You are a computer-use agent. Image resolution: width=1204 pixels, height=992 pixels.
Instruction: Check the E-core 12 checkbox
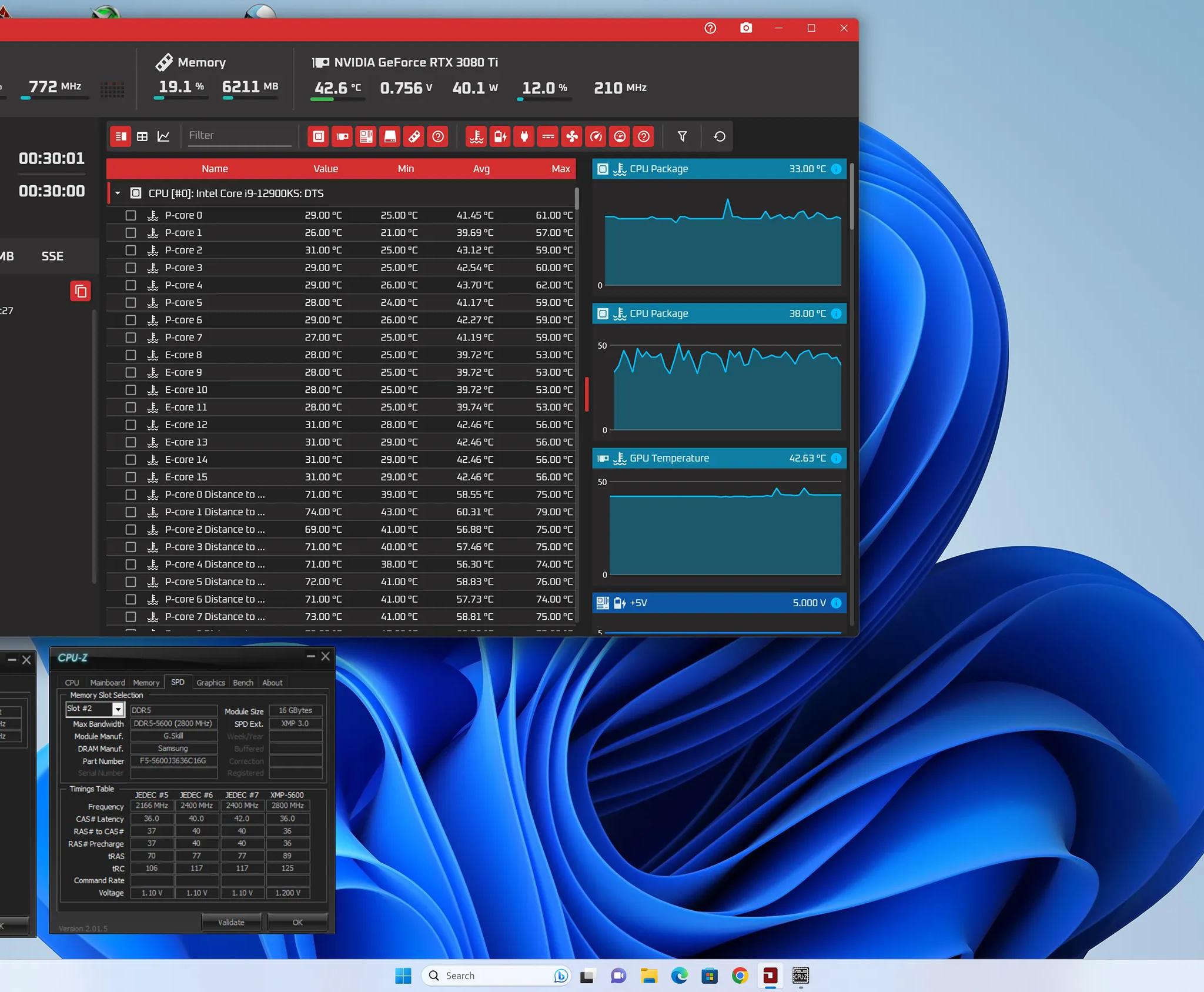131,425
